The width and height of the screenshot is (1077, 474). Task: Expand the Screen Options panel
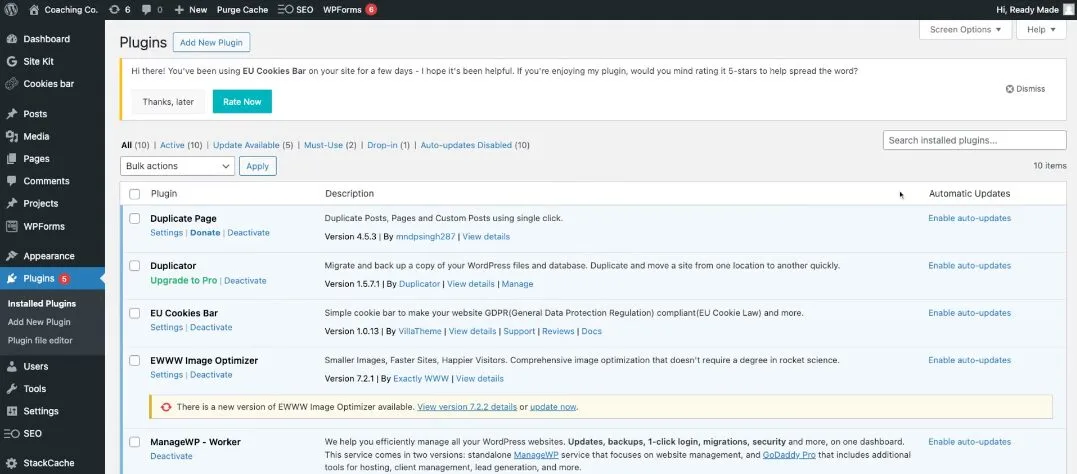coord(965,30)
